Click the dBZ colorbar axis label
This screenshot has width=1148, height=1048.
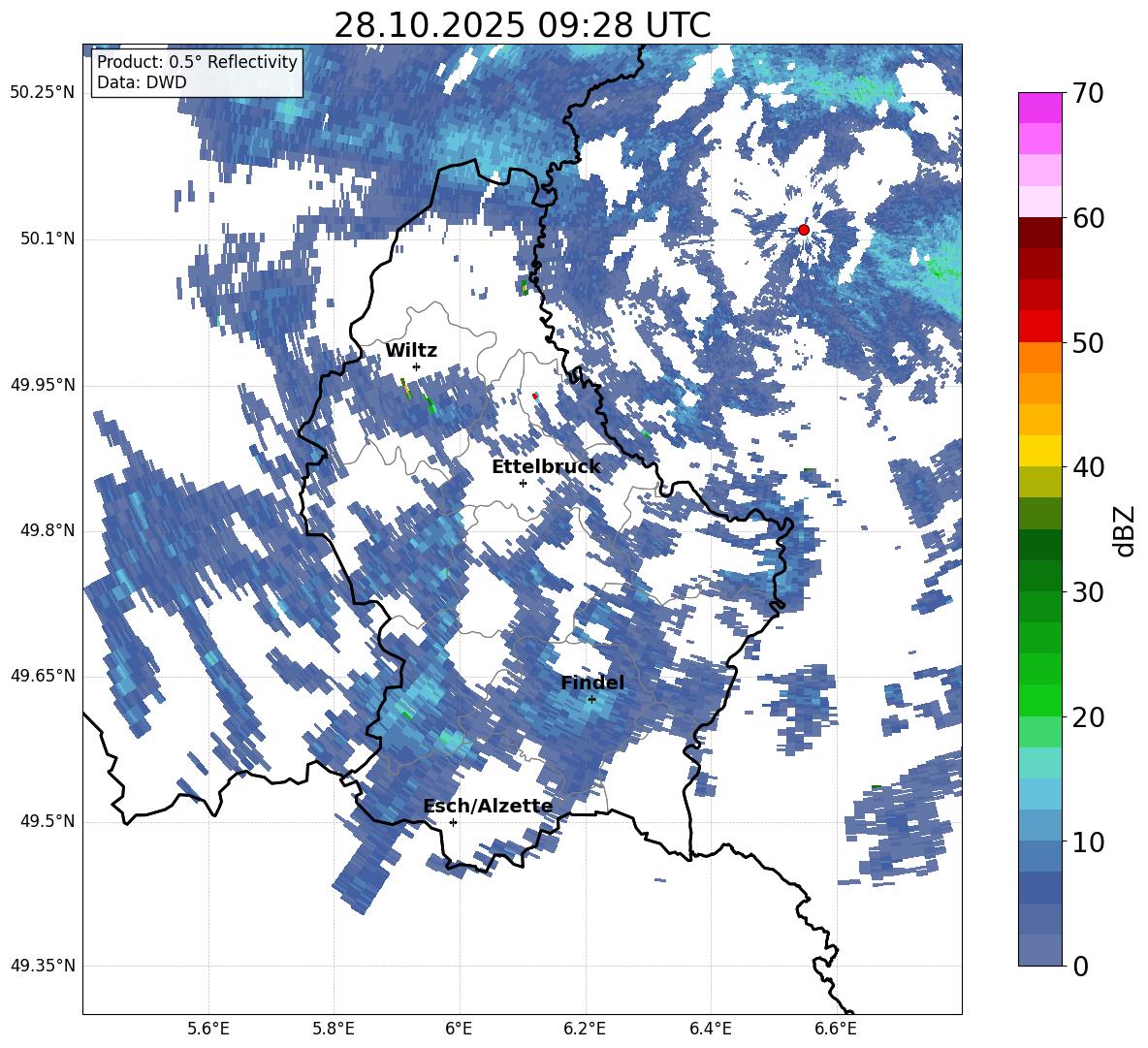tap(1126, 530)
